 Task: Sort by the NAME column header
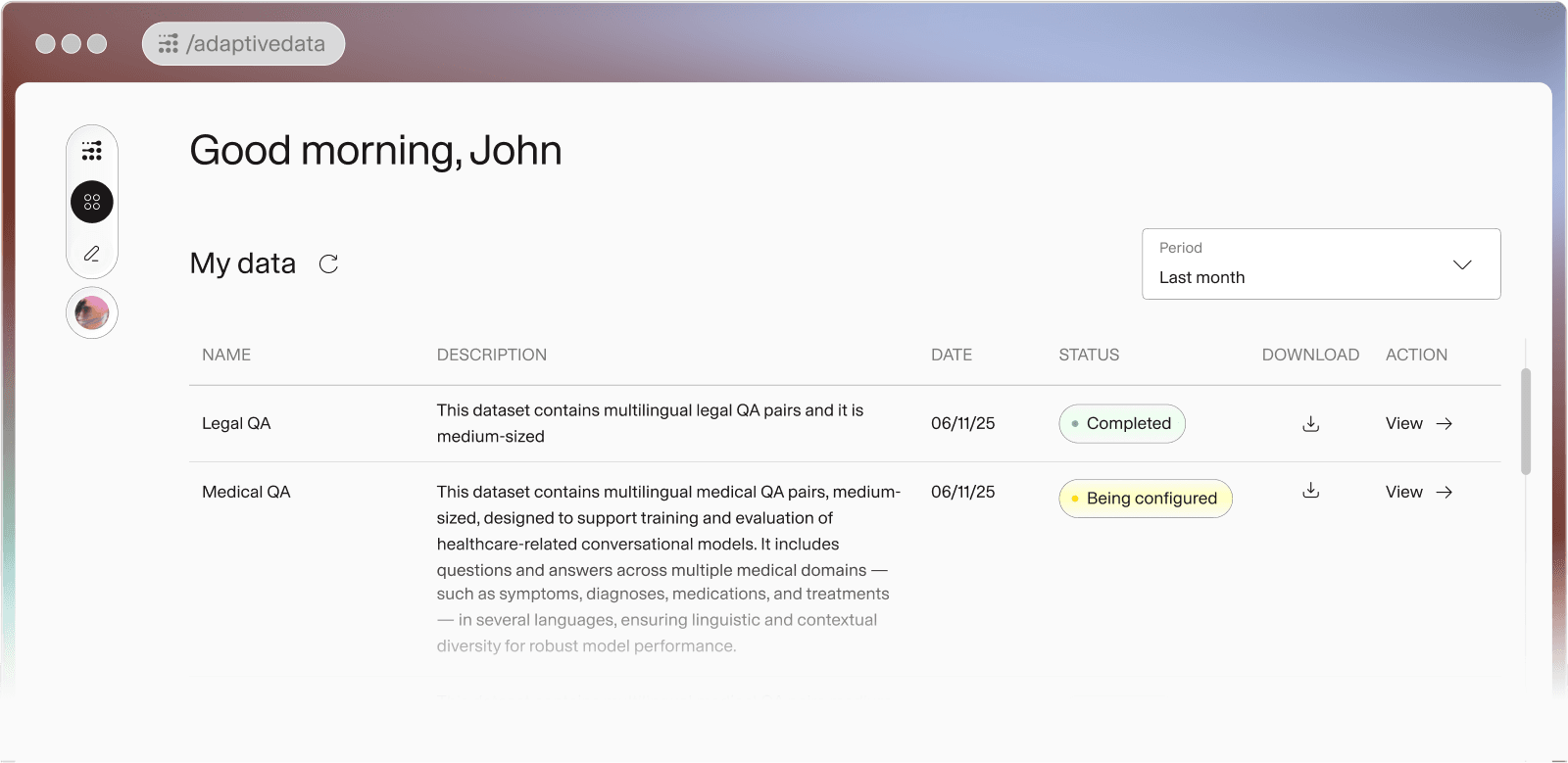pyautogui.click(x=226, y=355)
